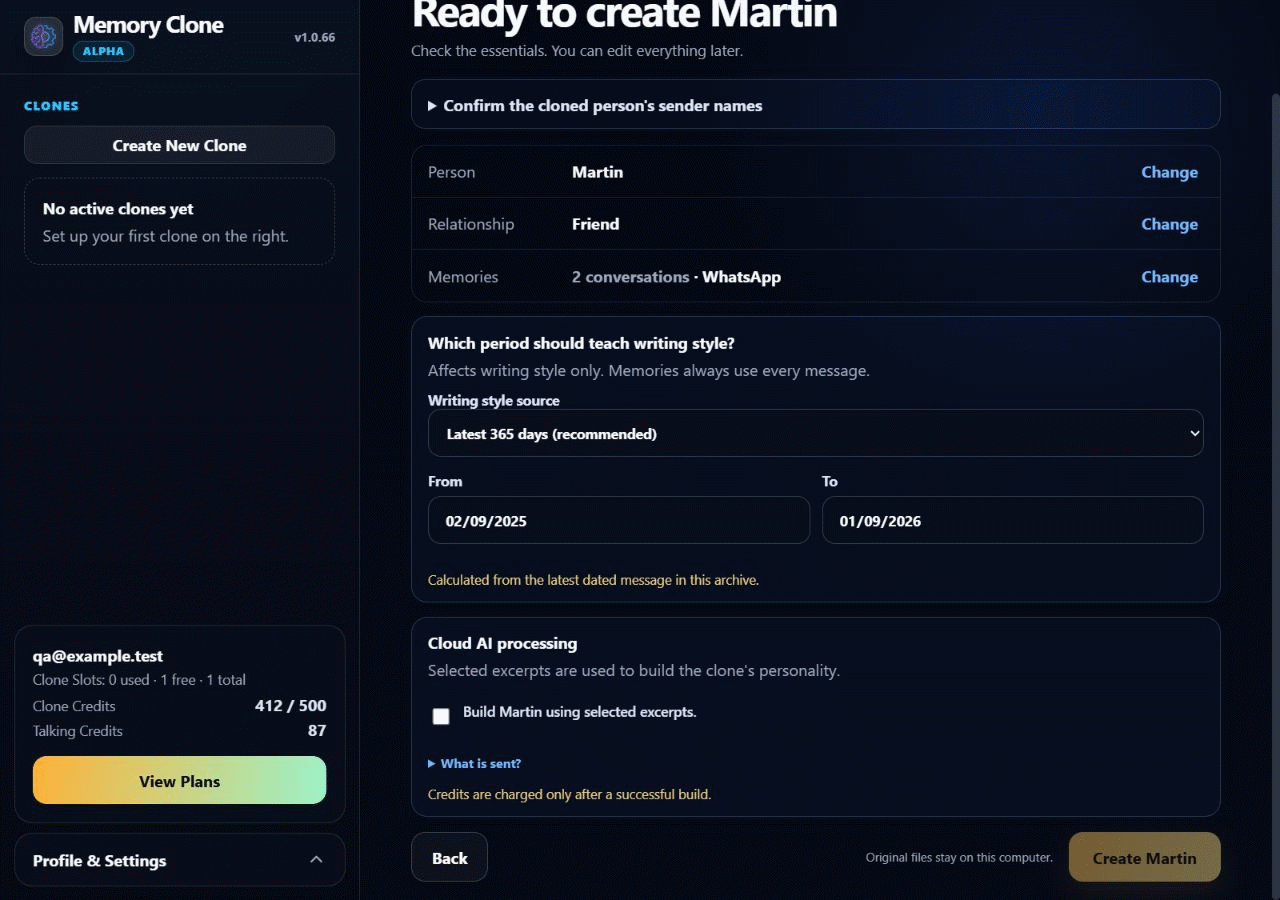Image resolution: width=1280 pixels, height=900 pixels.
Task: Click the Friend relationship value
Action: pos(595,224)
